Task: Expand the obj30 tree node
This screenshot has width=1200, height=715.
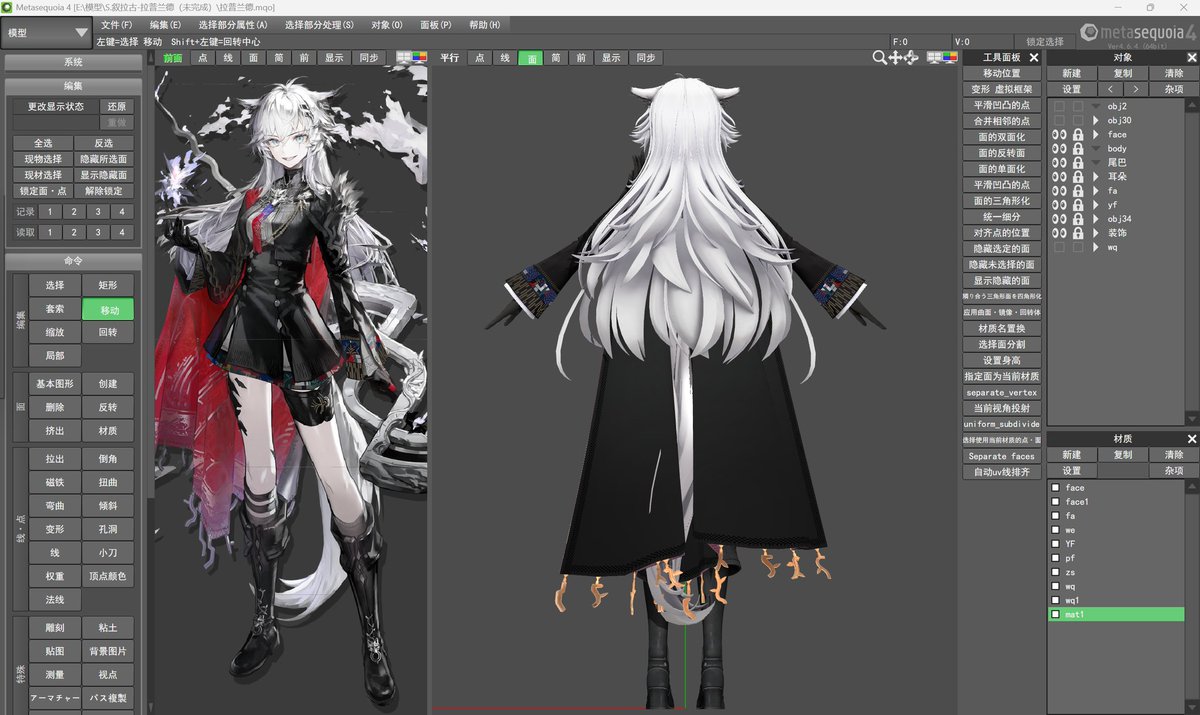Action: pos(1096,120)
